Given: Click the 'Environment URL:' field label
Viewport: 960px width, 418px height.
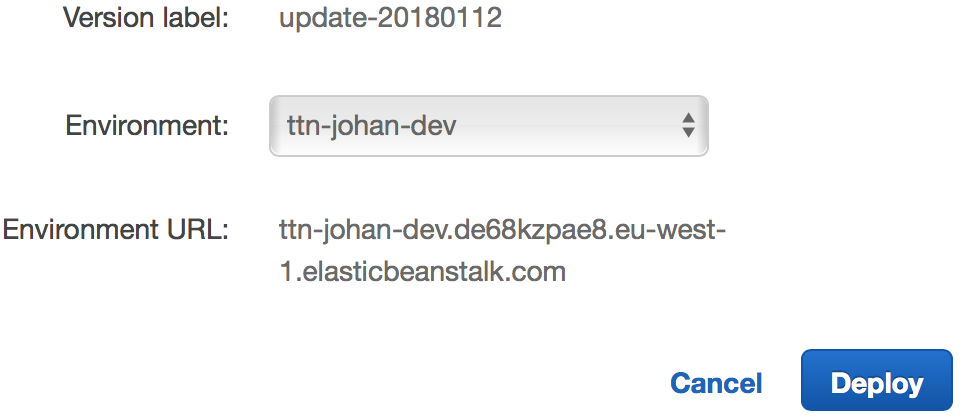Looking at the screenshot, I should coord(116,230).
